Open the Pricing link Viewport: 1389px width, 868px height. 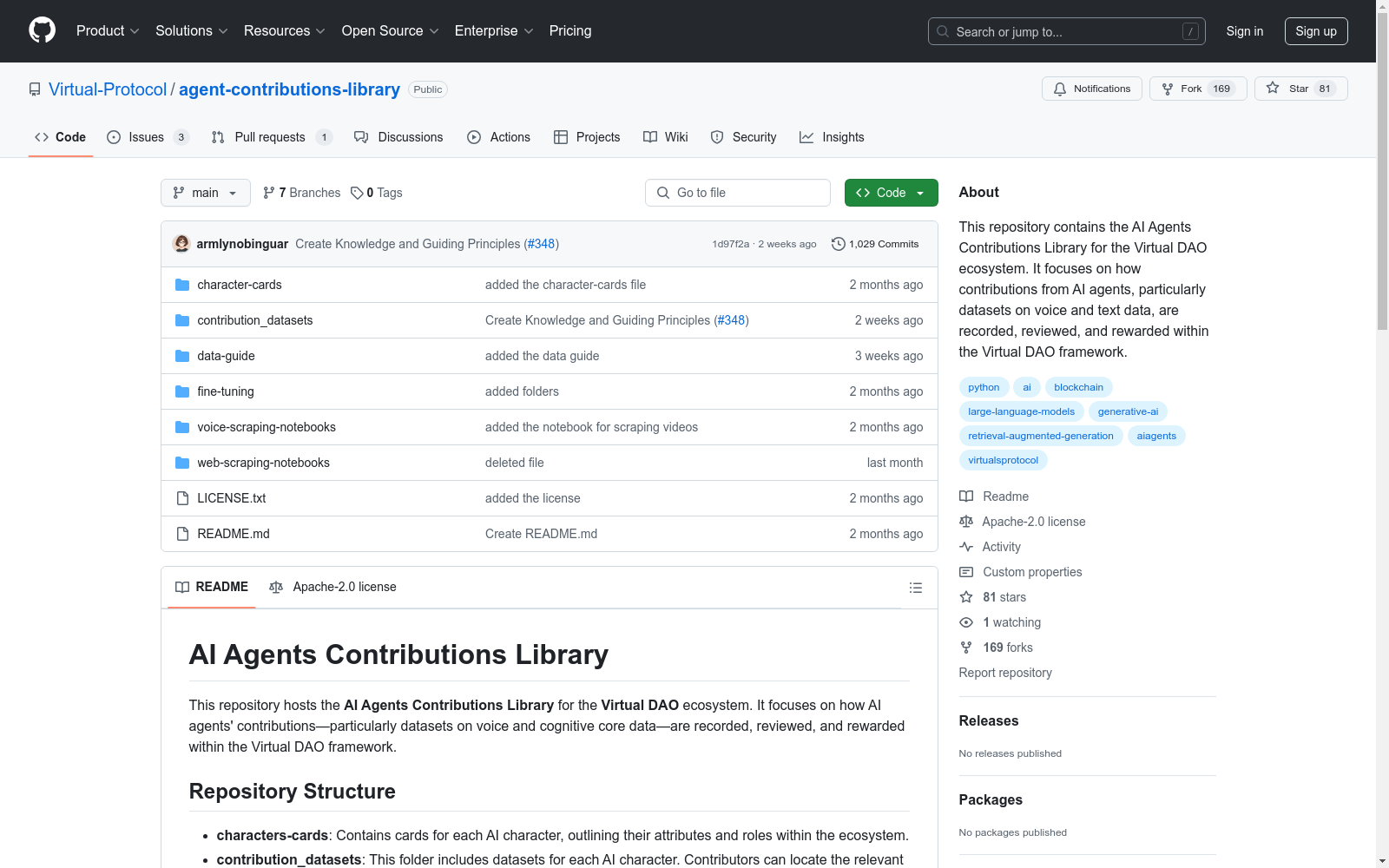570,30
